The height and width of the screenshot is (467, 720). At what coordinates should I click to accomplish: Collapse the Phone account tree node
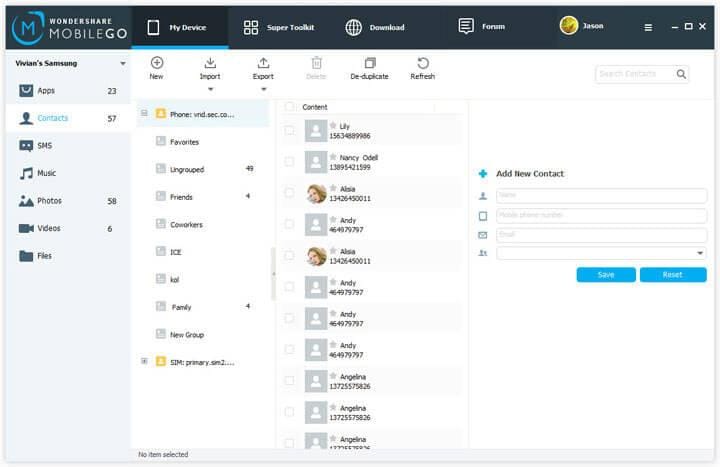144,113
